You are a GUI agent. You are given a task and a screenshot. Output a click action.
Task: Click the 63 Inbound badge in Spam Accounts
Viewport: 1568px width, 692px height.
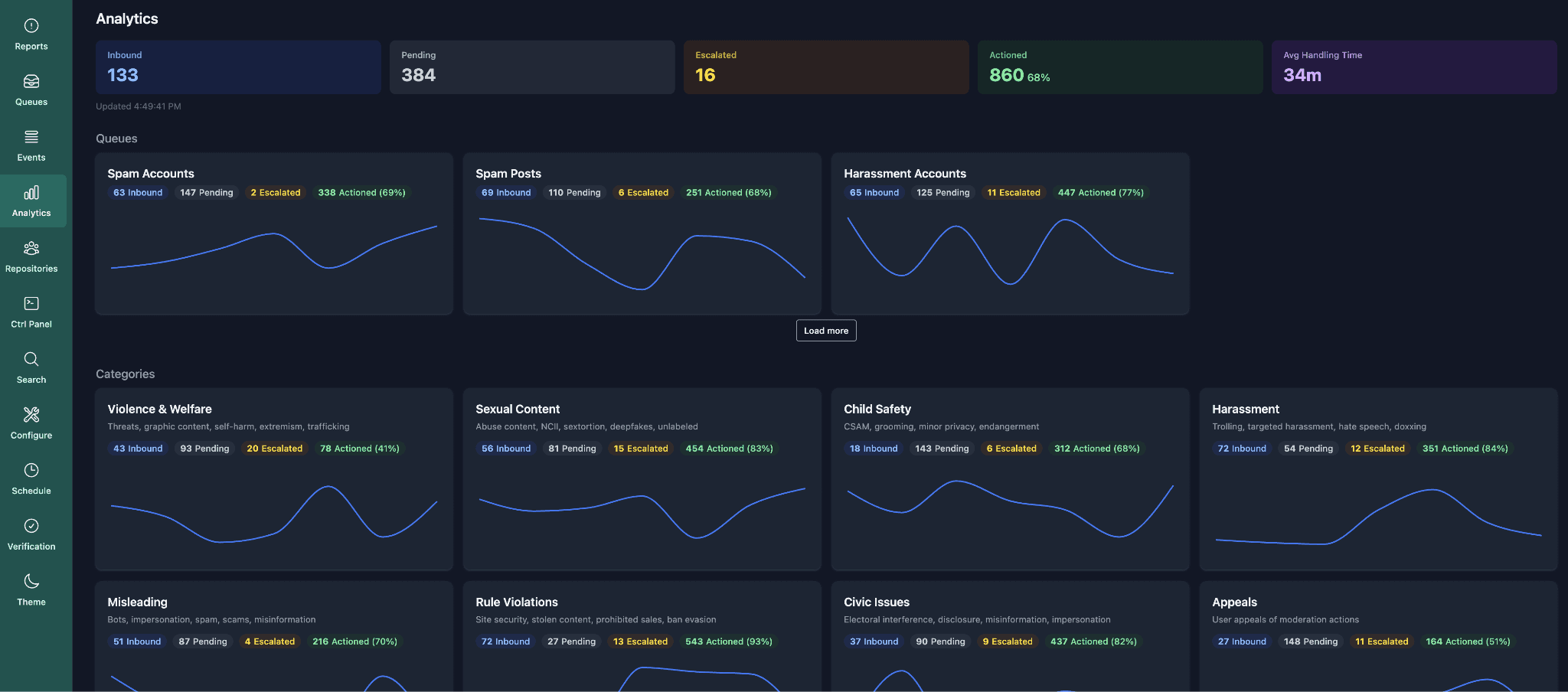tap(138, 193)
